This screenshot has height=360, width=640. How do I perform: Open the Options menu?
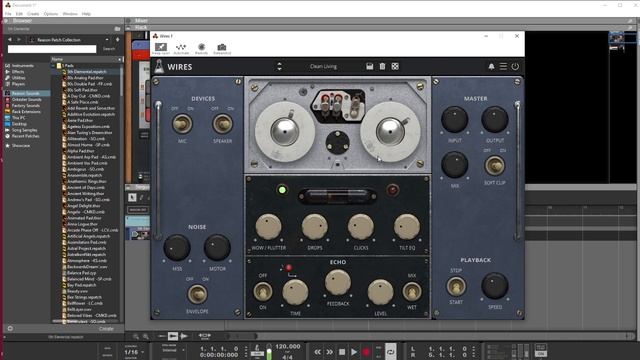(51, 14)
